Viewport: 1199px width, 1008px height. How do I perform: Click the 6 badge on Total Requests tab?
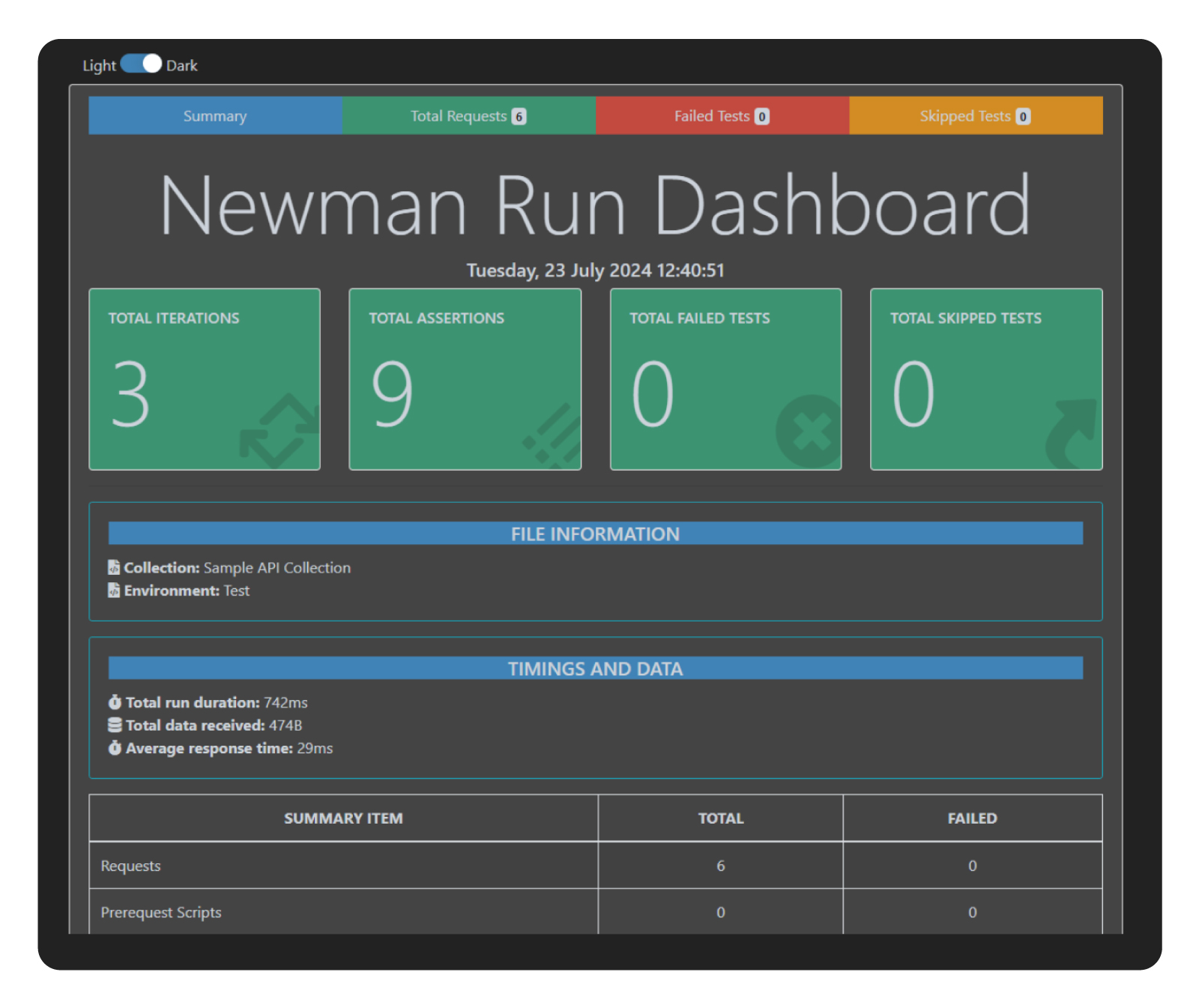[x=519, y=115]
